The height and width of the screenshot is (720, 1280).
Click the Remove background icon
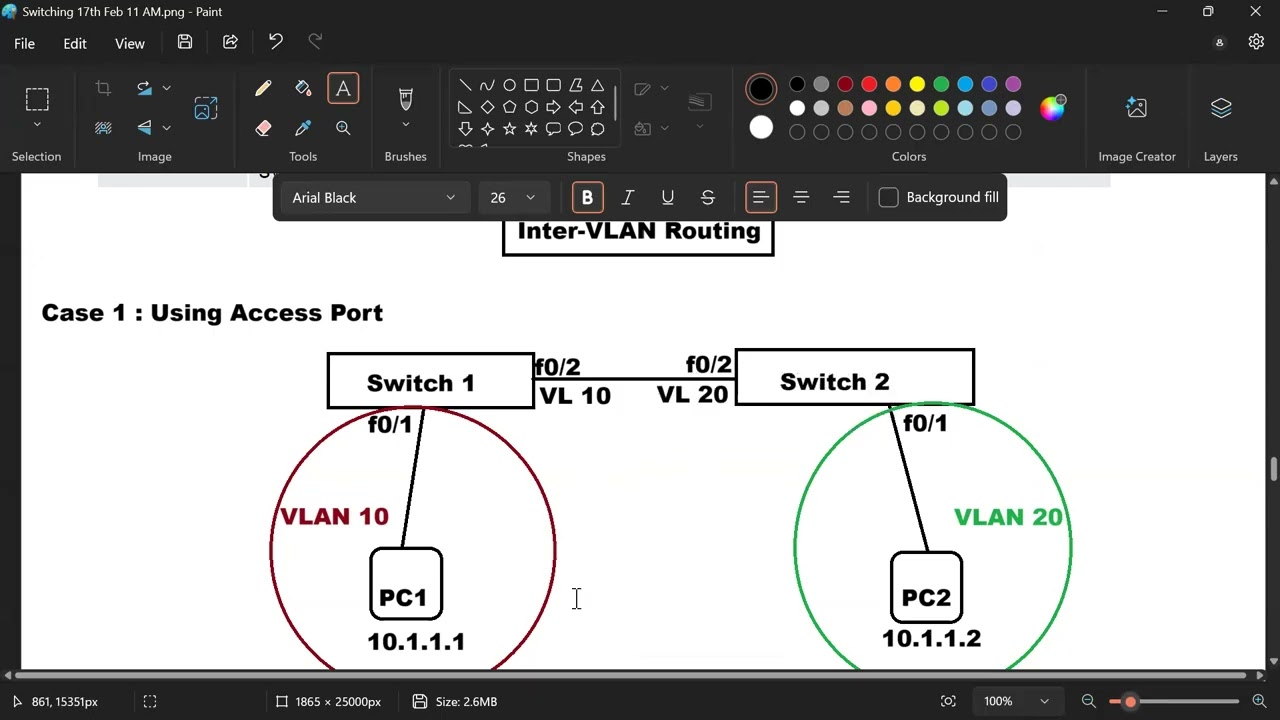pyautogui.click(x=103, y=127)
